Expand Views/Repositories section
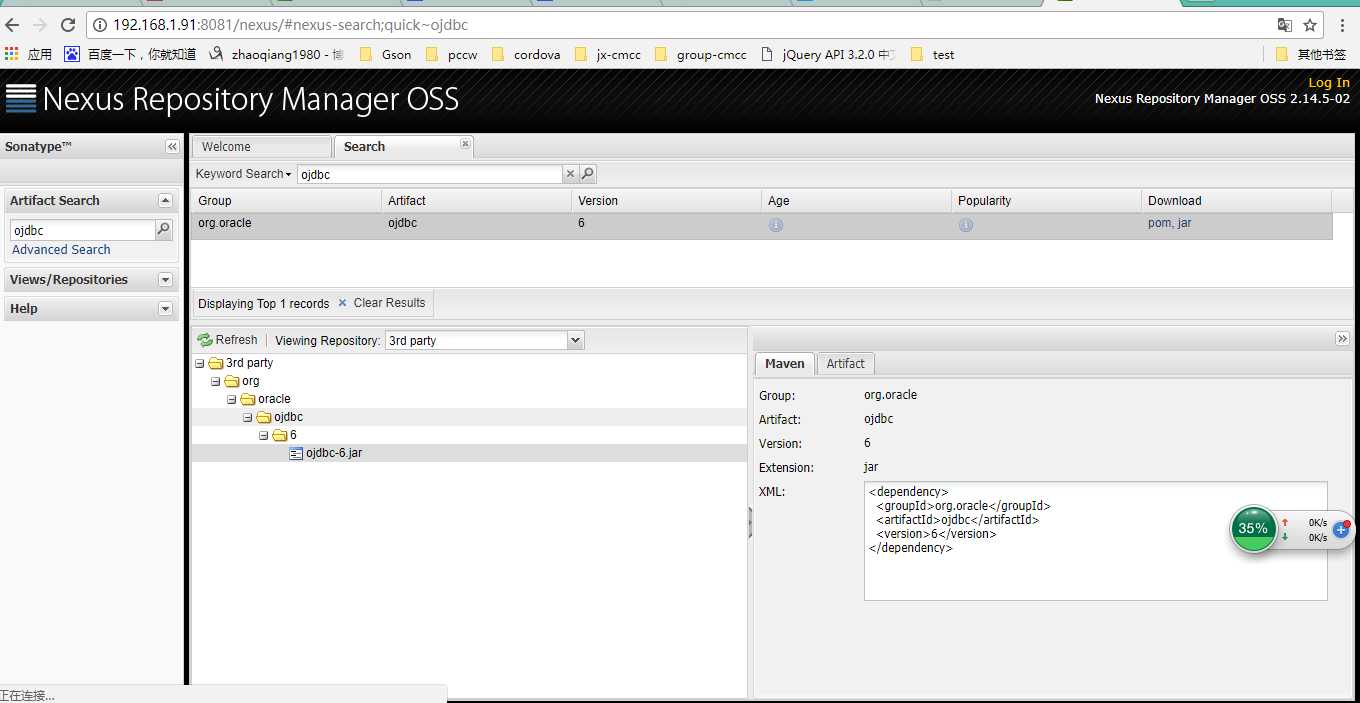The width and height of the screenshot is (1360, 703). (x=166, y=280)
